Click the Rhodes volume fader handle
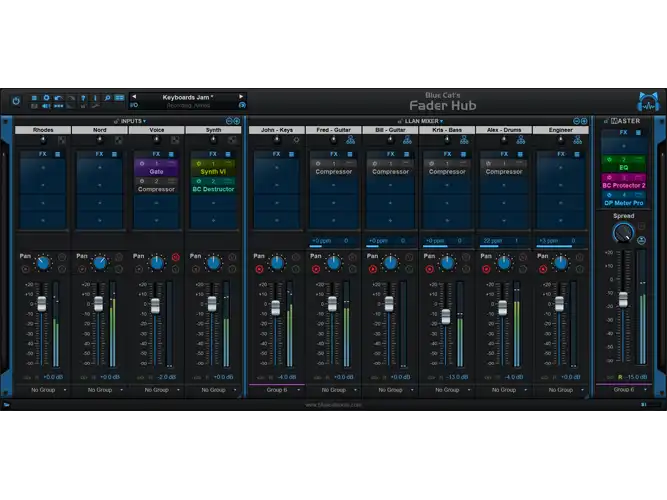 (x=42, y=304)
